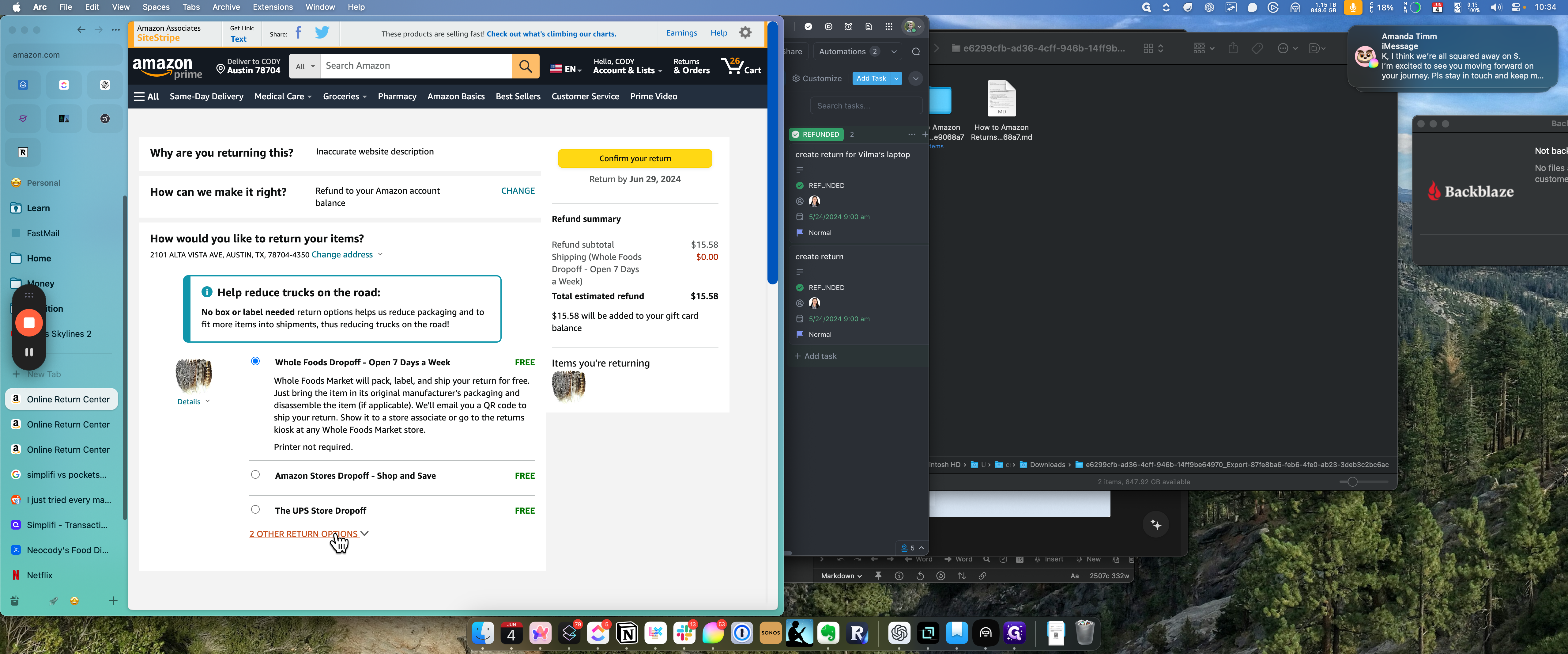Open Returns & Orders link
Image resolution: width=1568 pixels, height=654 pixels.
coord(692,66)
